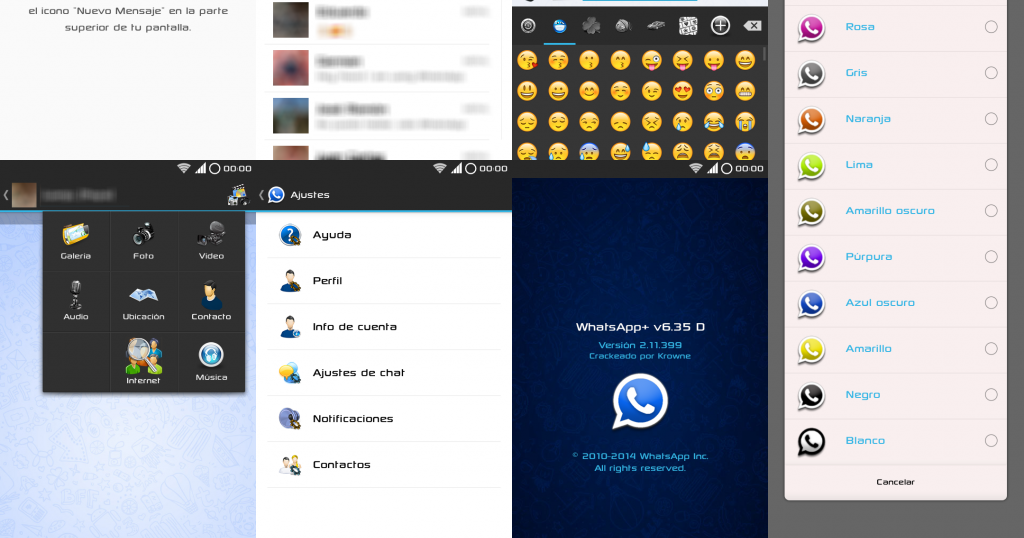The width and height of the screenshot is (1024, 538).
Task: Select the Azul oscuro radio button
Action: point(991,303)
